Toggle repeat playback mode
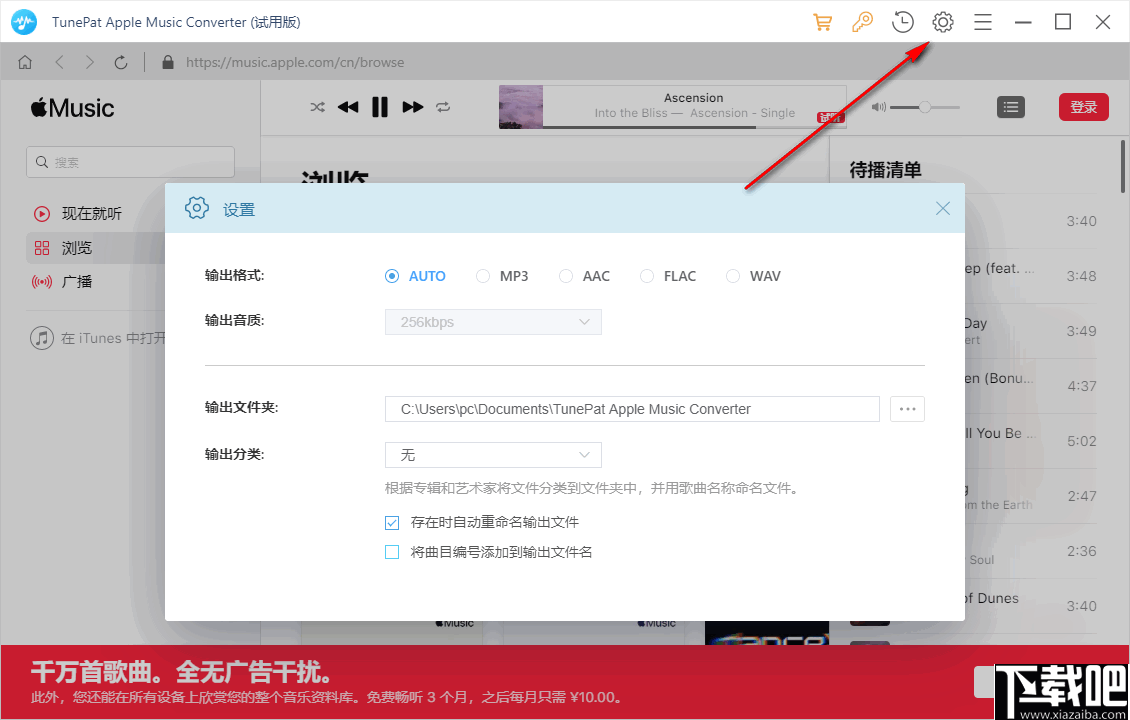The width and height of the screenshot is (1130, 720). pyautogui.click(x=443, y=107)
